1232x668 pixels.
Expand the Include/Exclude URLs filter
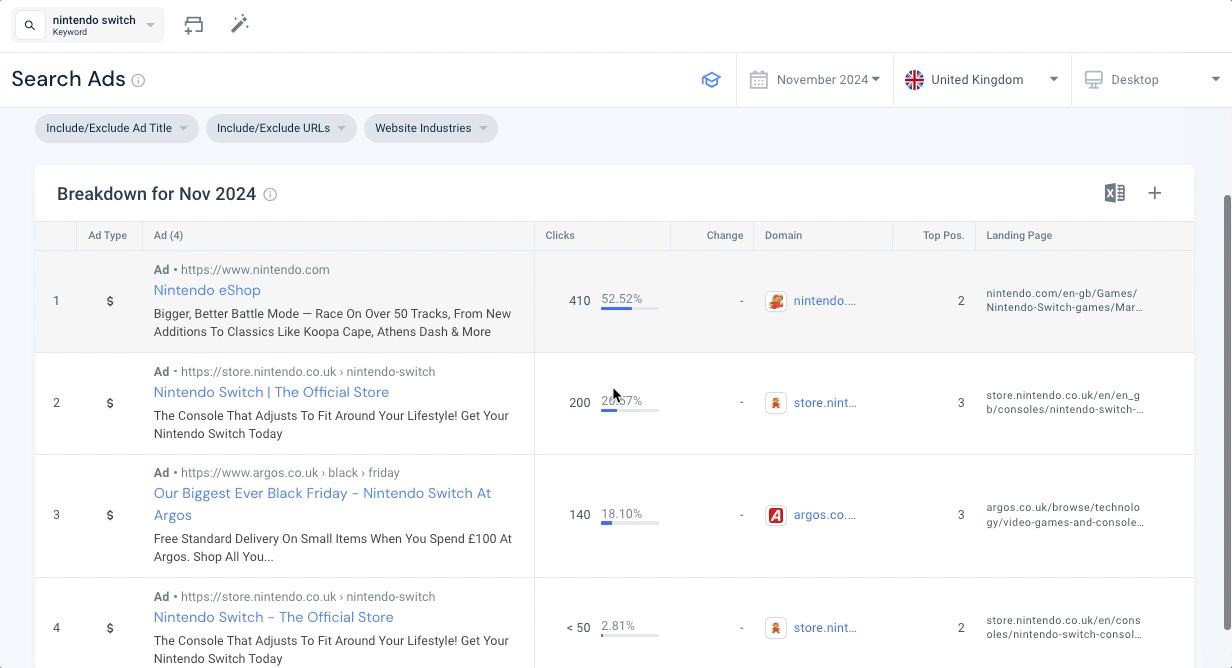[281, 128]
